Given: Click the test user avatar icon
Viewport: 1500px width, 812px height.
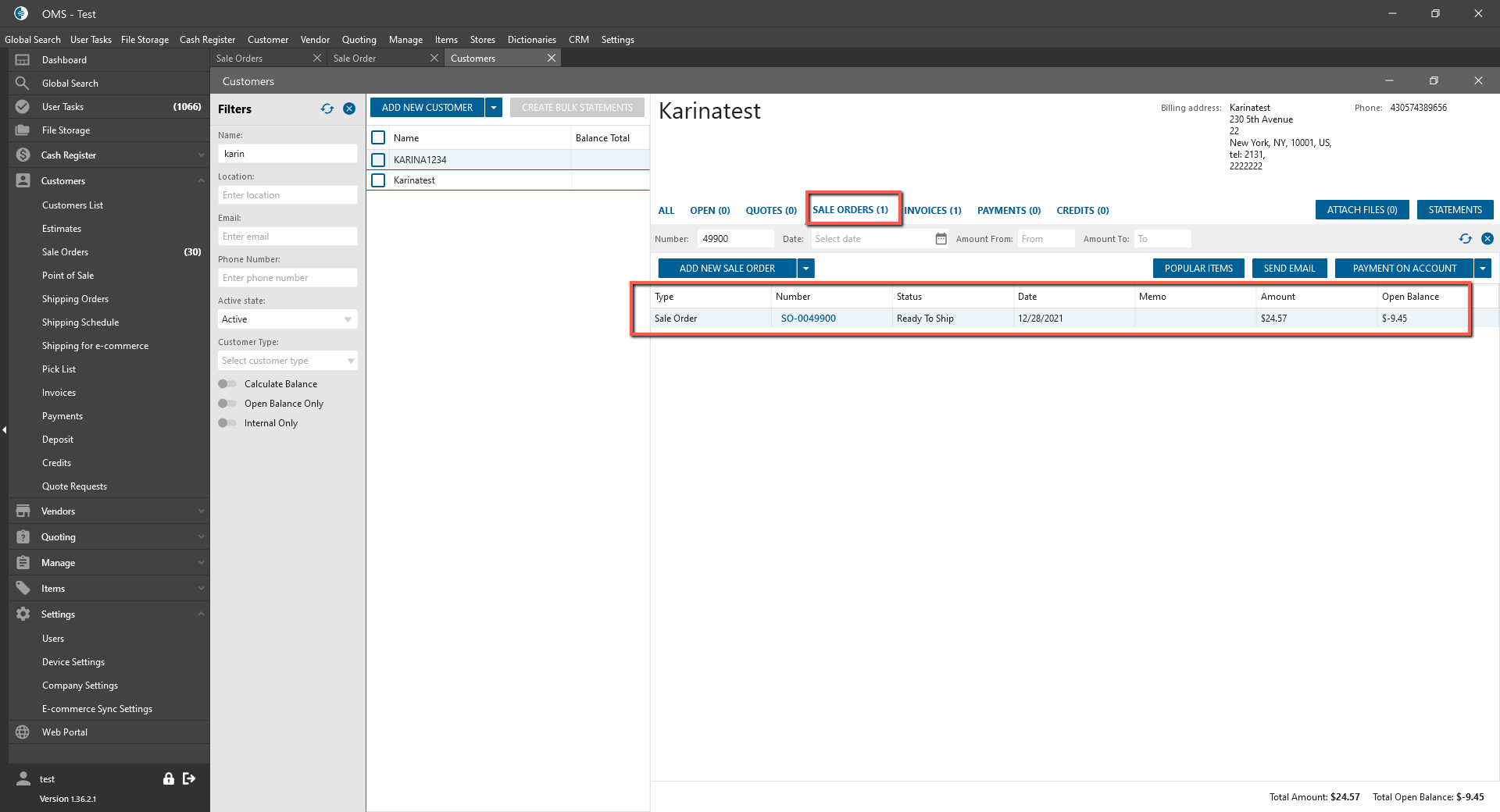Looking at the screenshot, I should coord(23,778).
